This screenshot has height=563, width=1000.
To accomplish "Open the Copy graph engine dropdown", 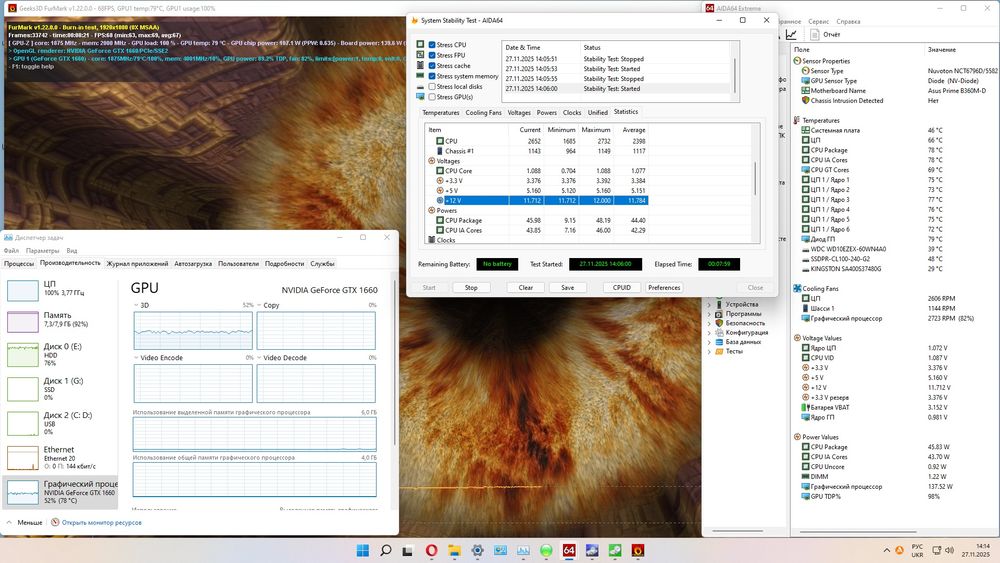I will pos(259,305).
